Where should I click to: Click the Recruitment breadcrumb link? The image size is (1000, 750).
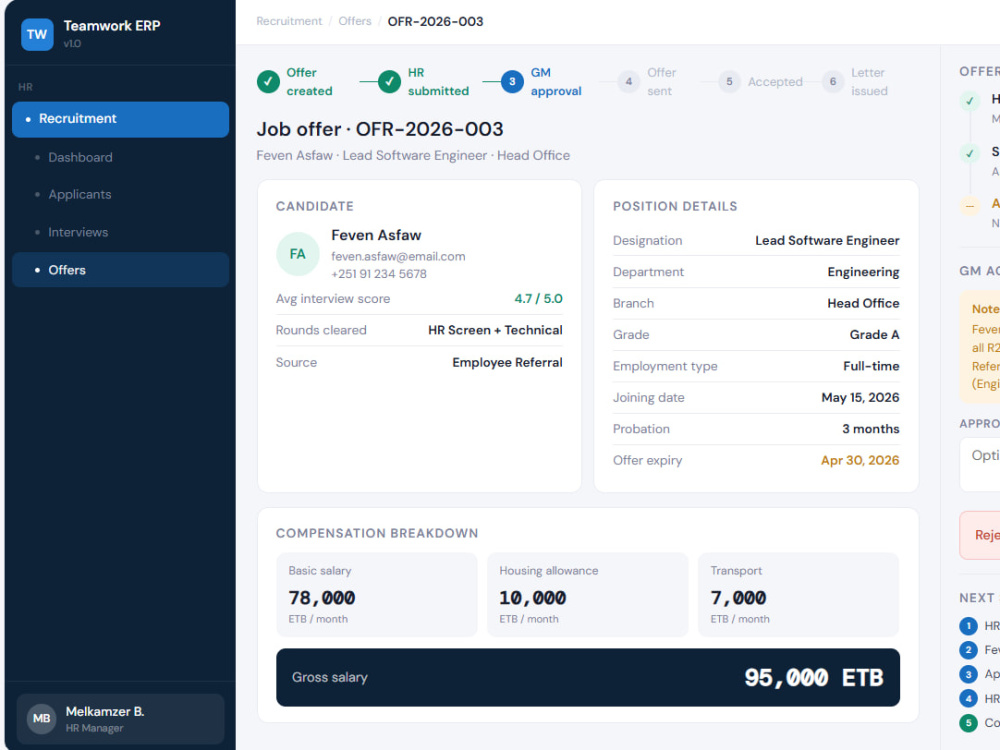(x=289, y=21)
